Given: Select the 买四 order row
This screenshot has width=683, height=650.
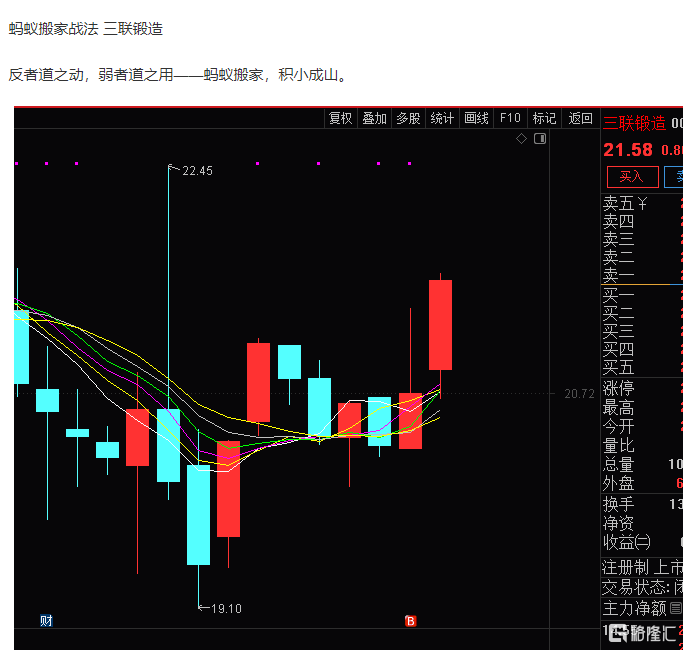Looking at the screenshot, I should click(642, 349).
